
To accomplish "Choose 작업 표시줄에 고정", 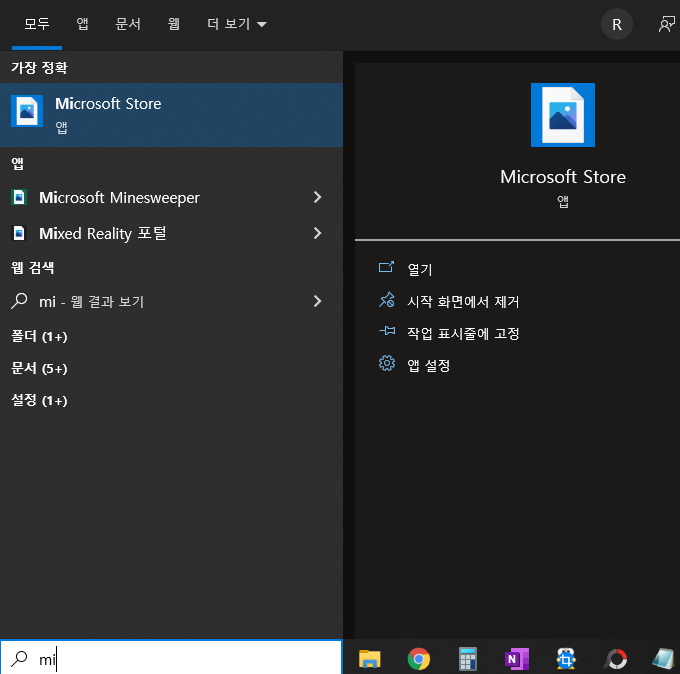I will [x=463, y=334].
